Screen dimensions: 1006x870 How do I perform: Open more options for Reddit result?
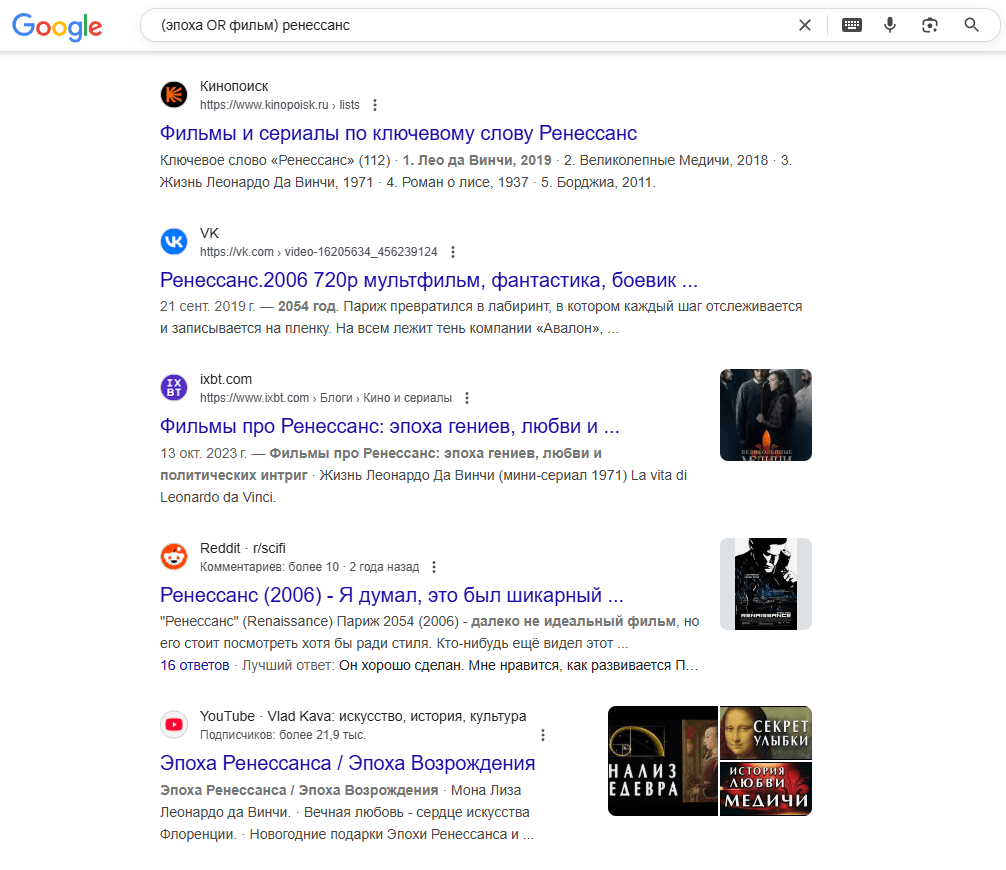click(x=434, y=567)
